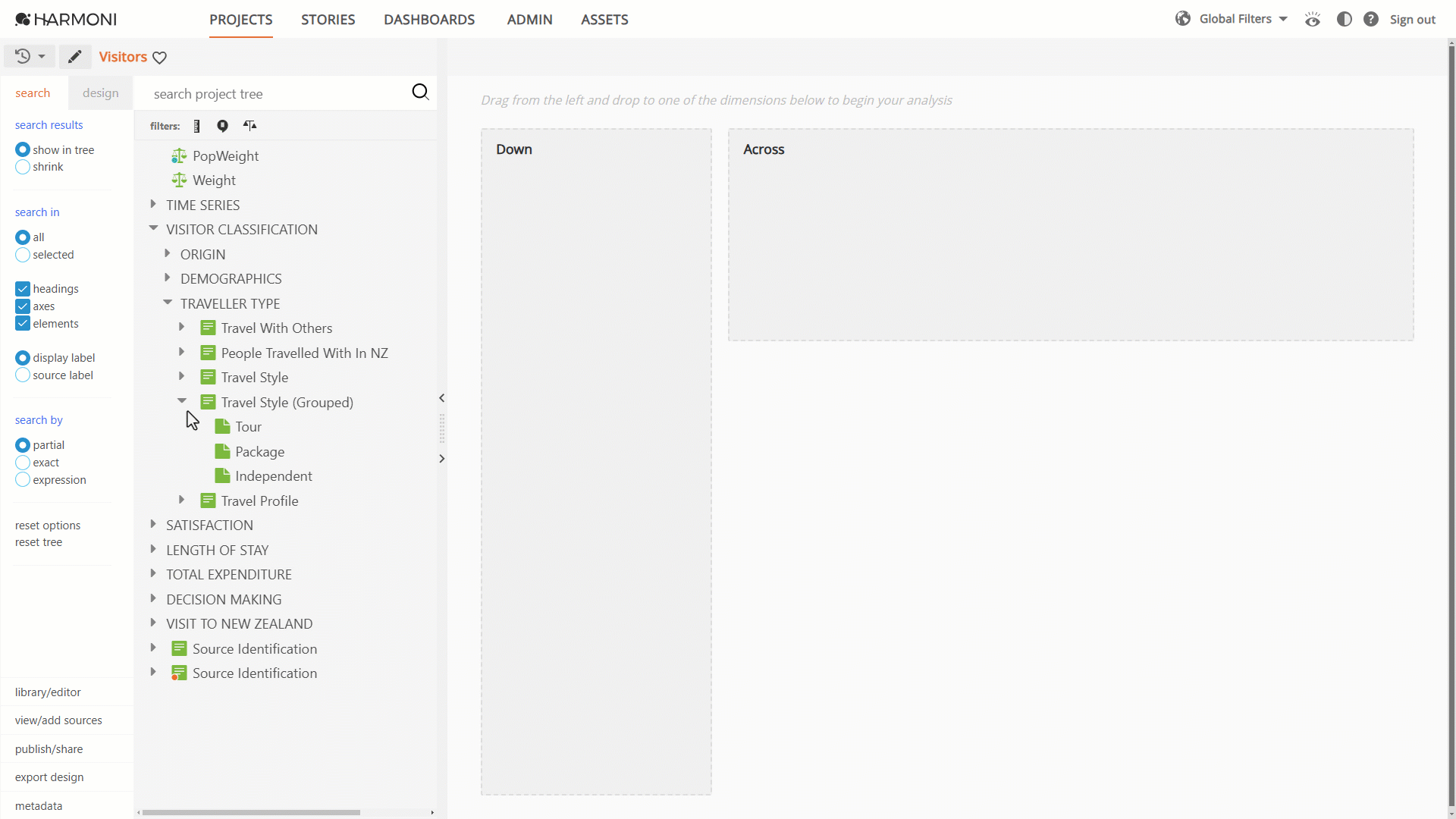
Task: Expand the TIME SERIES tree node
Action: click(153, 204)
